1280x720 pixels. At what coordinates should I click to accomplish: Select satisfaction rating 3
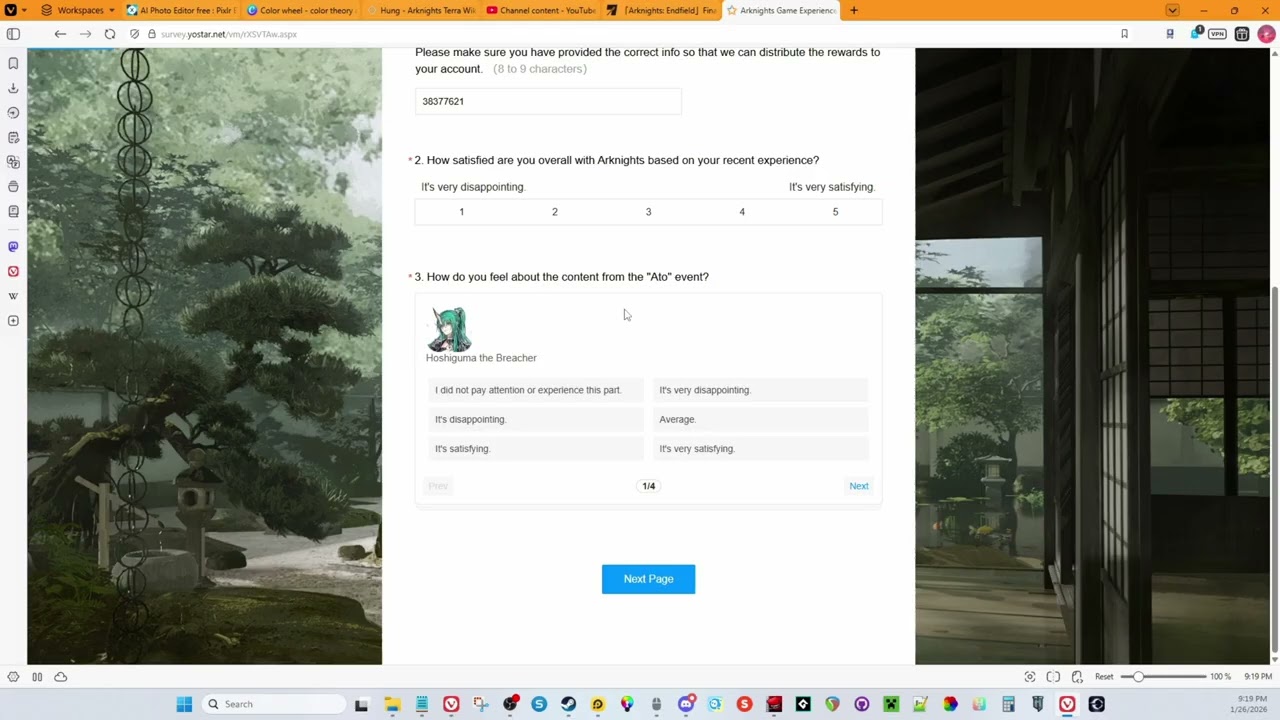[648, 212]
